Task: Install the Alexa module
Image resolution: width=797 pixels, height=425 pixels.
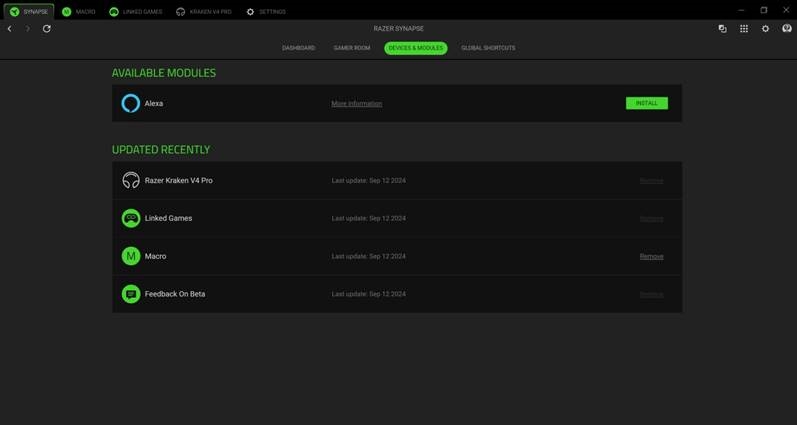Action: tap(647, 103)
